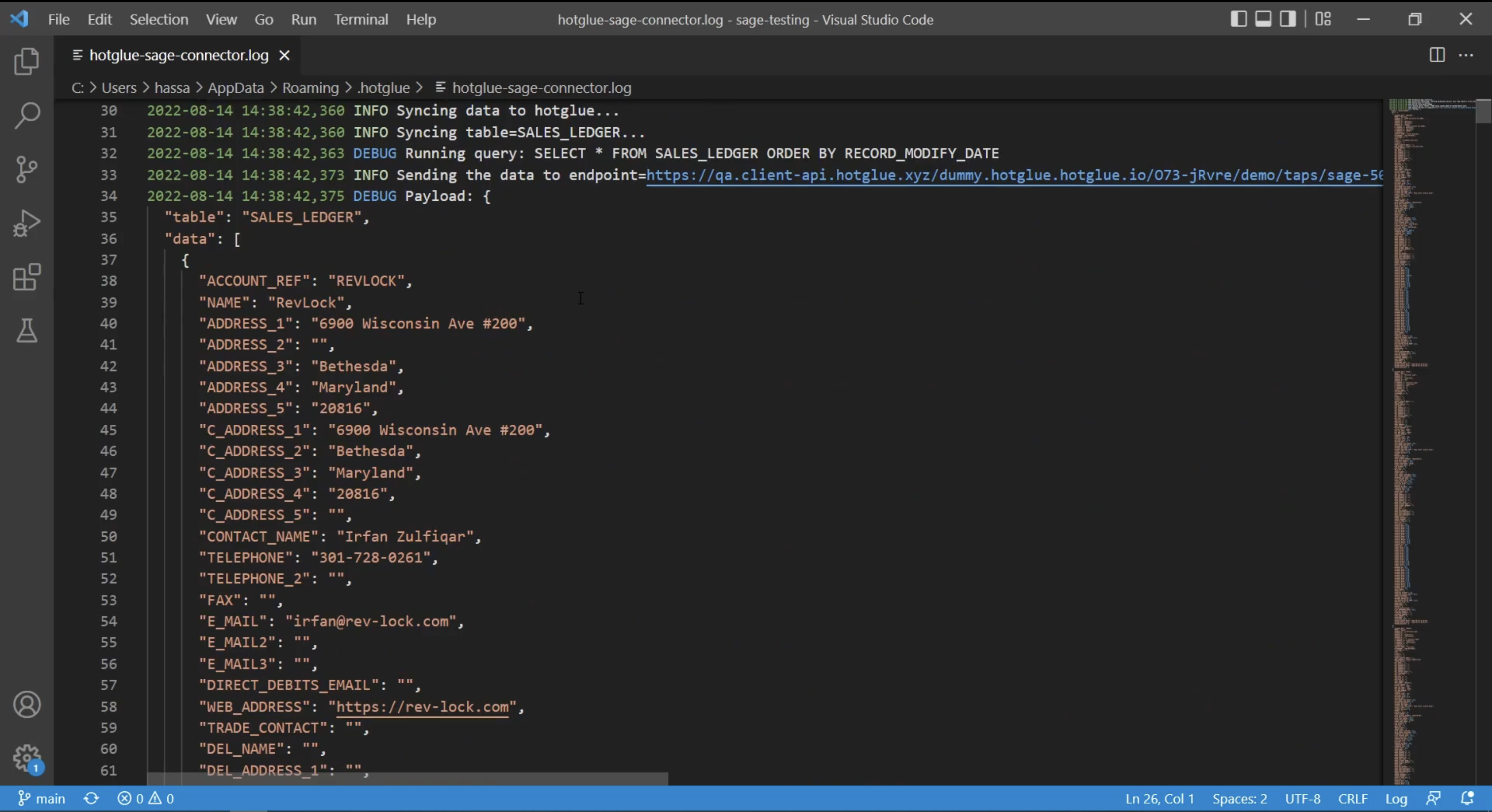Click the Running query SELECT line

point(573,153)
